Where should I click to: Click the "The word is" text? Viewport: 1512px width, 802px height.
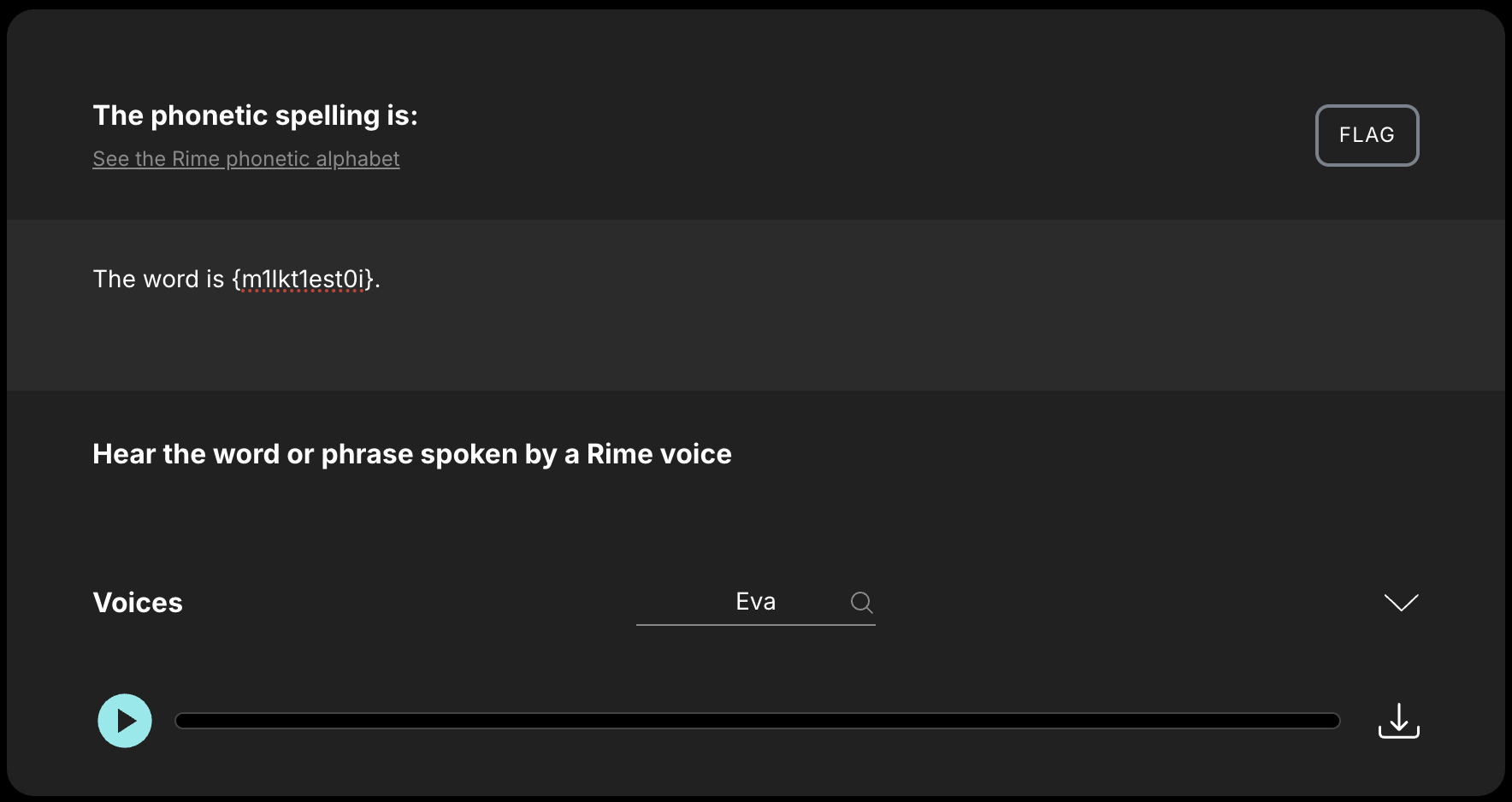[158, 280]
